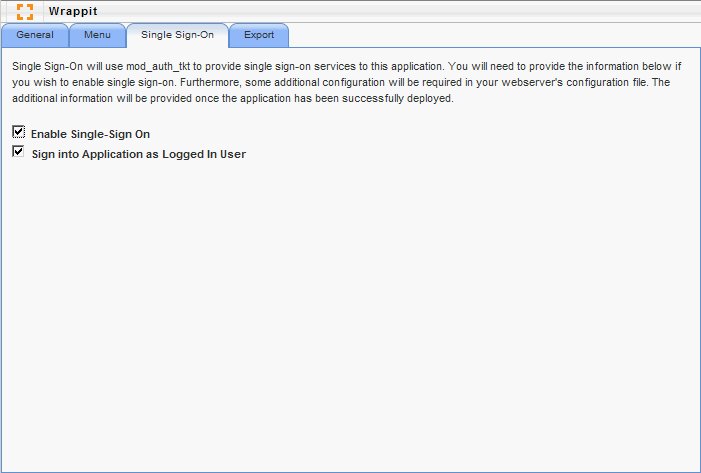
Task: Uncheck Sign into Application as Logged In User
Action: point(19,152)
